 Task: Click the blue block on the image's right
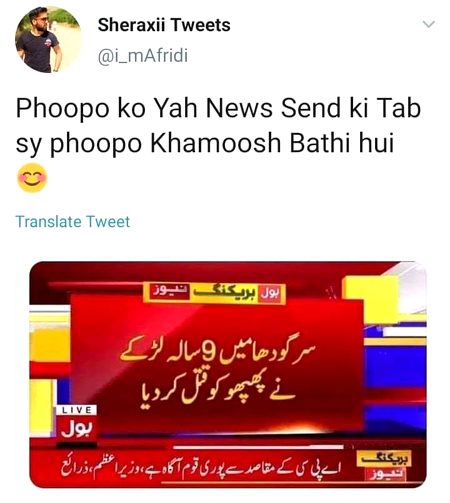395,367
